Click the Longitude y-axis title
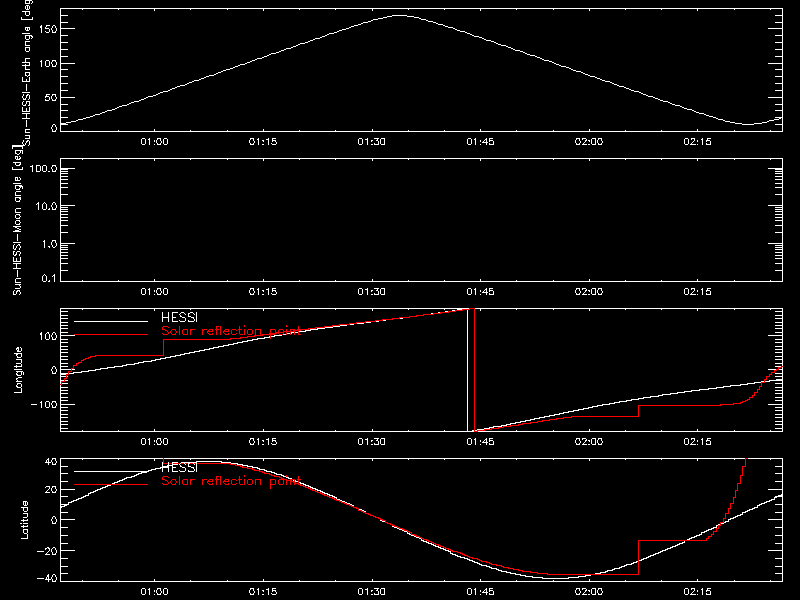Screen dimensions: 800x600 (18, 370)
